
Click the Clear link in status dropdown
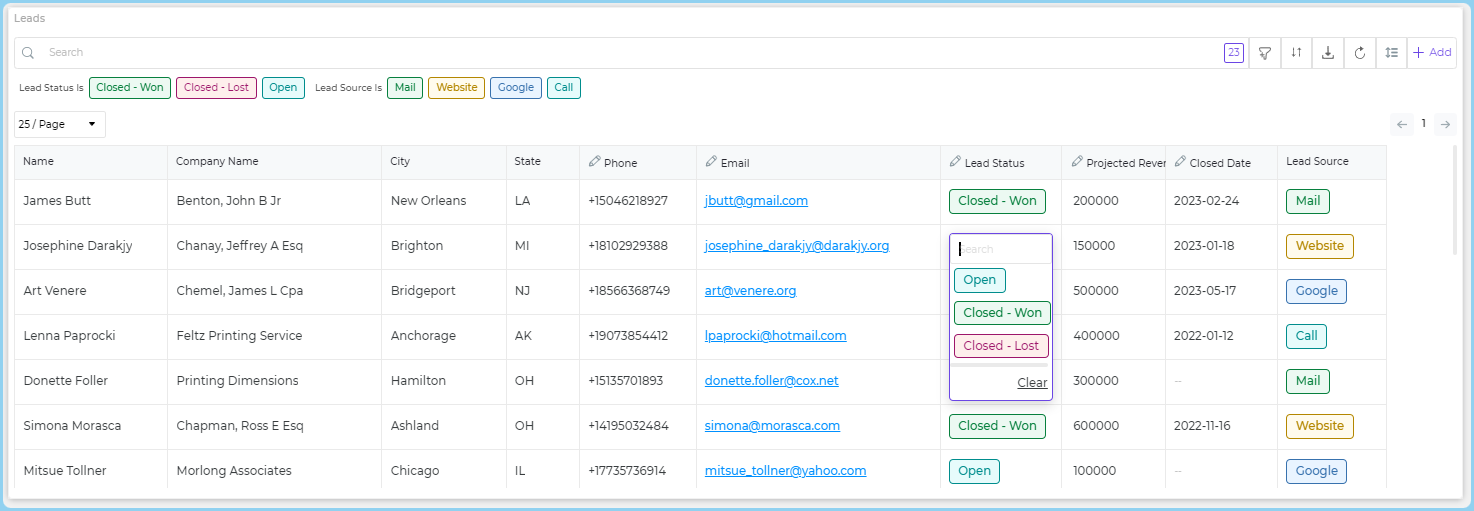(1032, 383)
